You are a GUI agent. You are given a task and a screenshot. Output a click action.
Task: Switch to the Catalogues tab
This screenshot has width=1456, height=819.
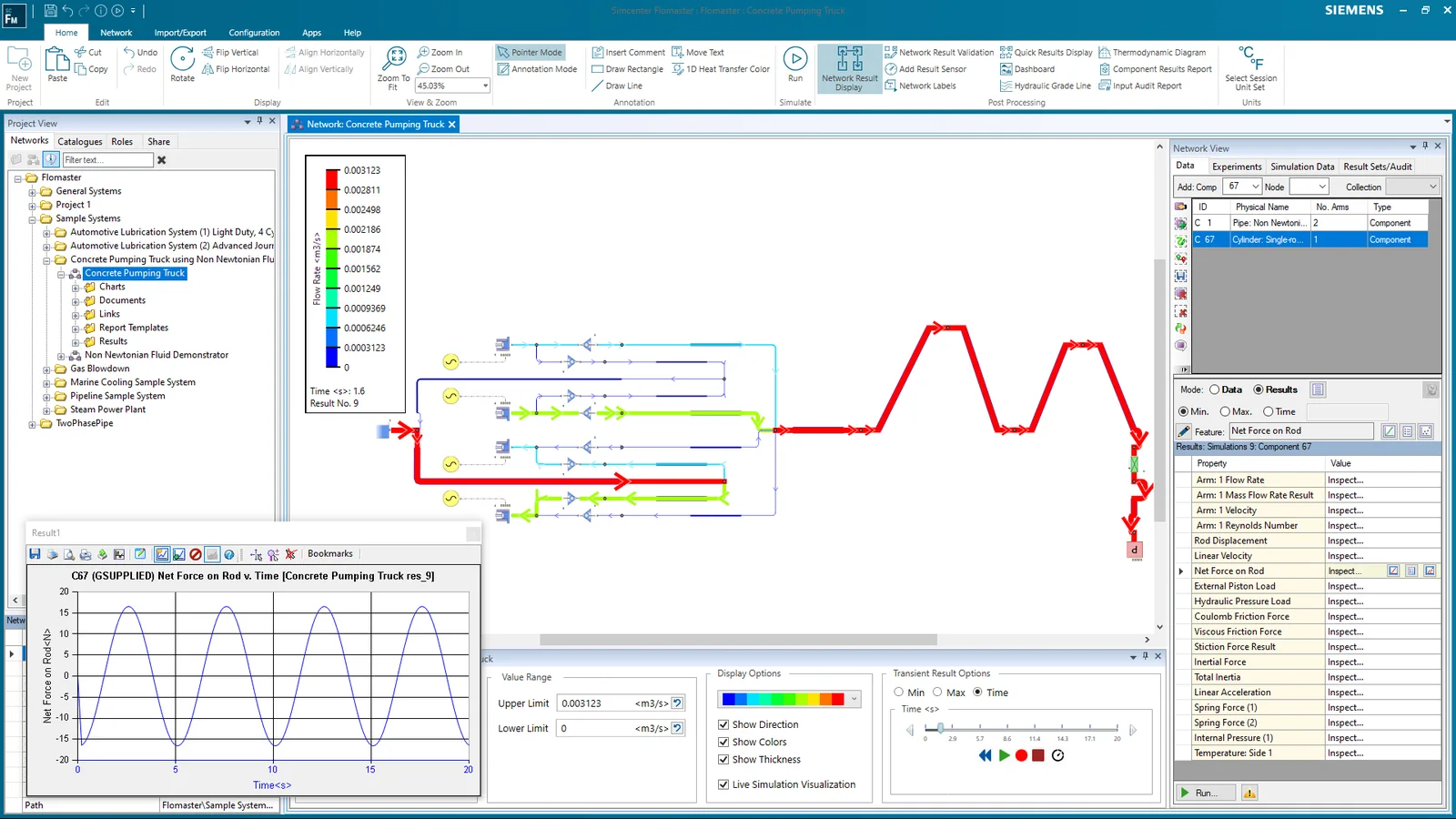[80, 142]
